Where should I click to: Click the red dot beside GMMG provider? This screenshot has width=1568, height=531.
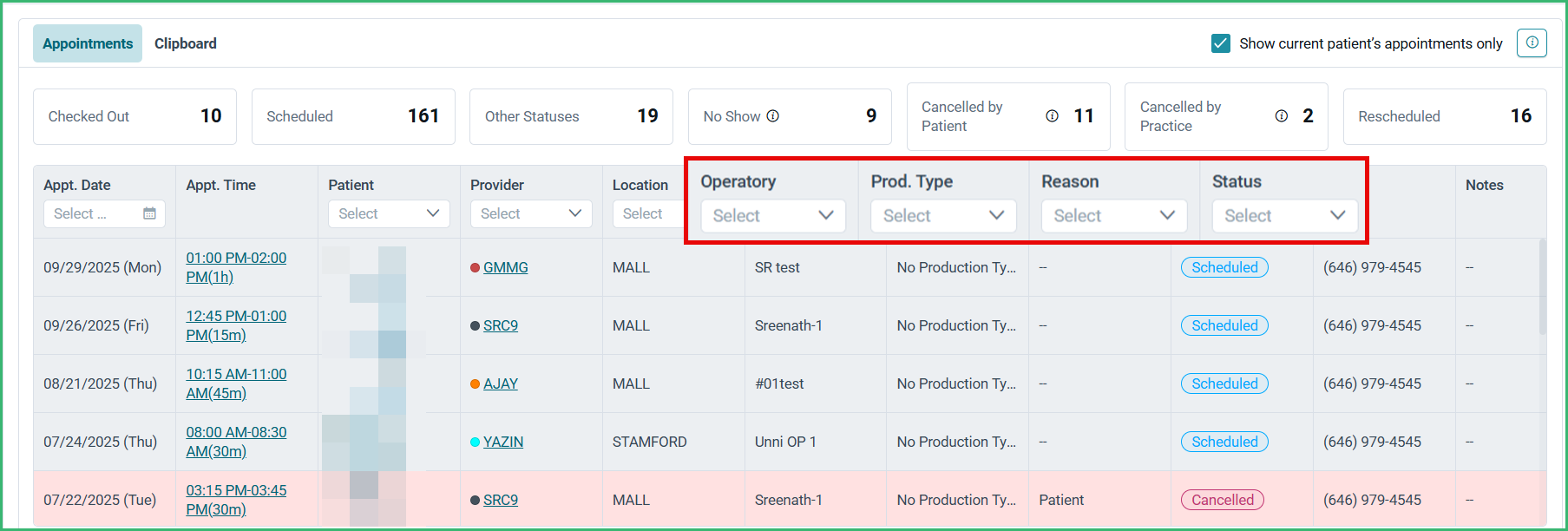coord(475,267)
